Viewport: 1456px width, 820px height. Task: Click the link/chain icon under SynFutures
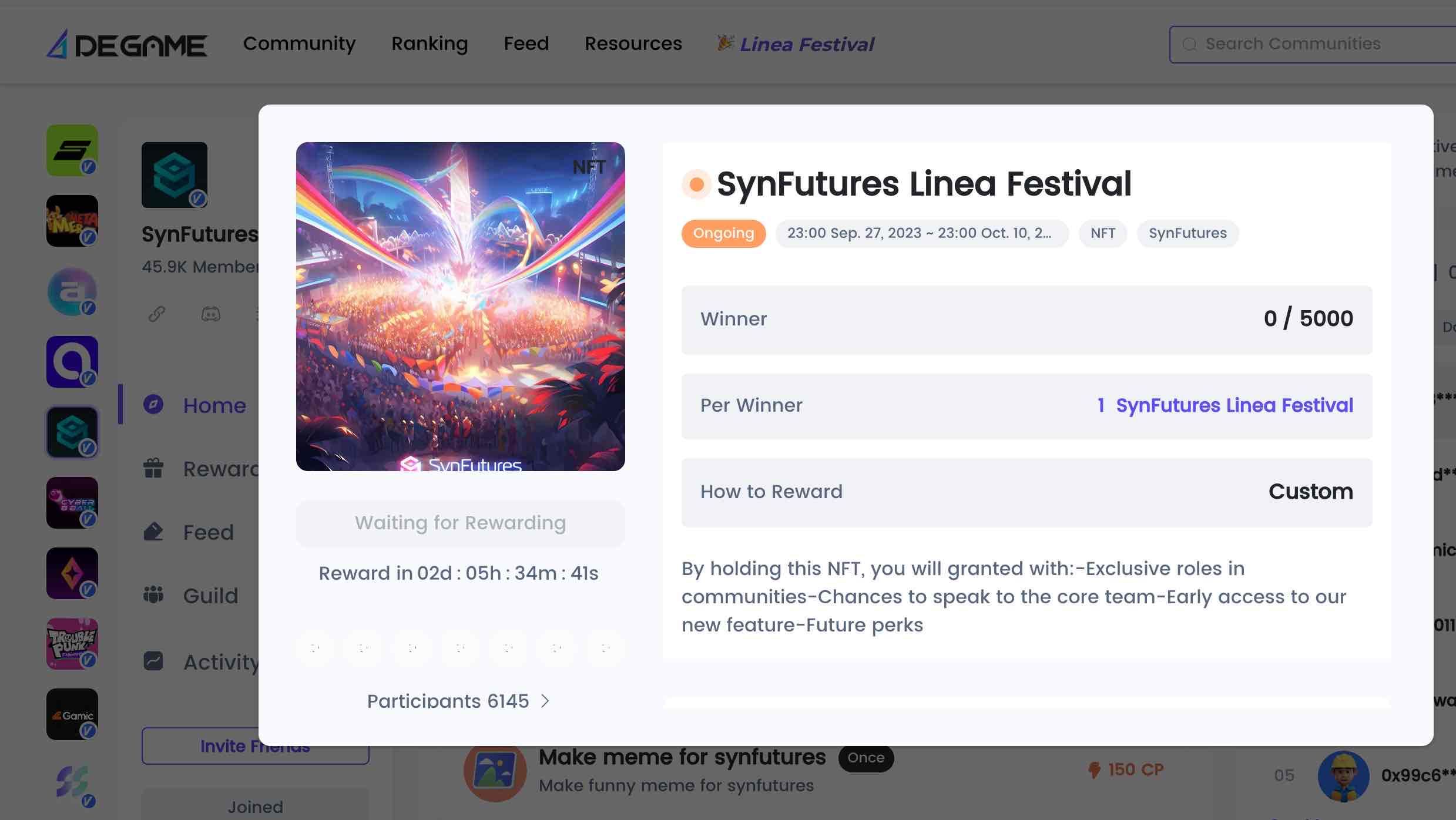[157, 313]
